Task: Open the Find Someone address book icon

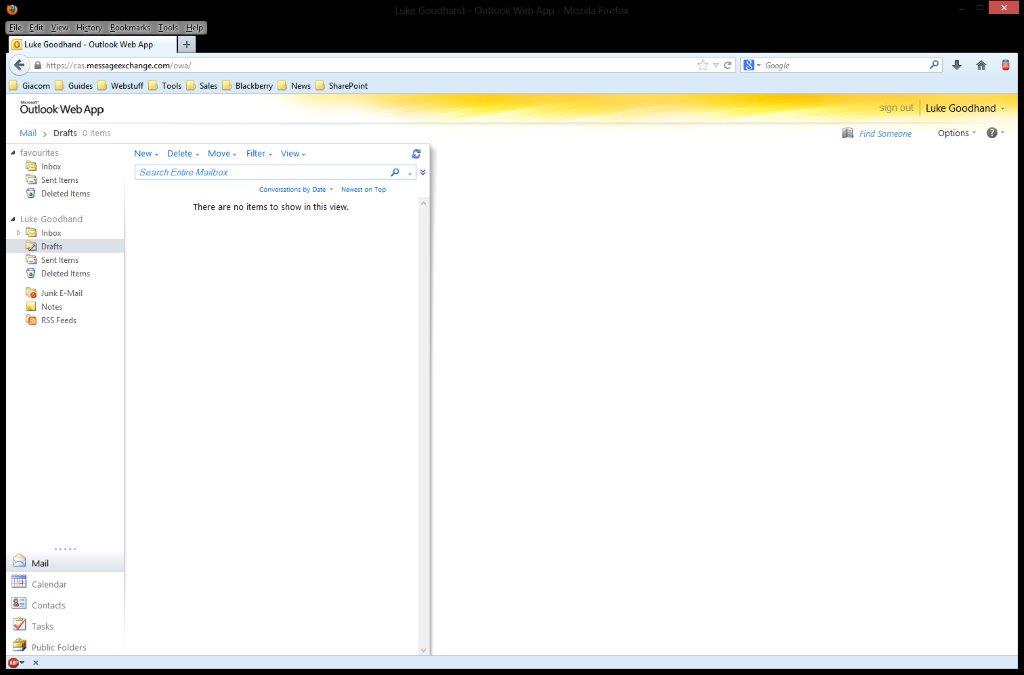Action: pyautogui.click(x=848, y=133)
